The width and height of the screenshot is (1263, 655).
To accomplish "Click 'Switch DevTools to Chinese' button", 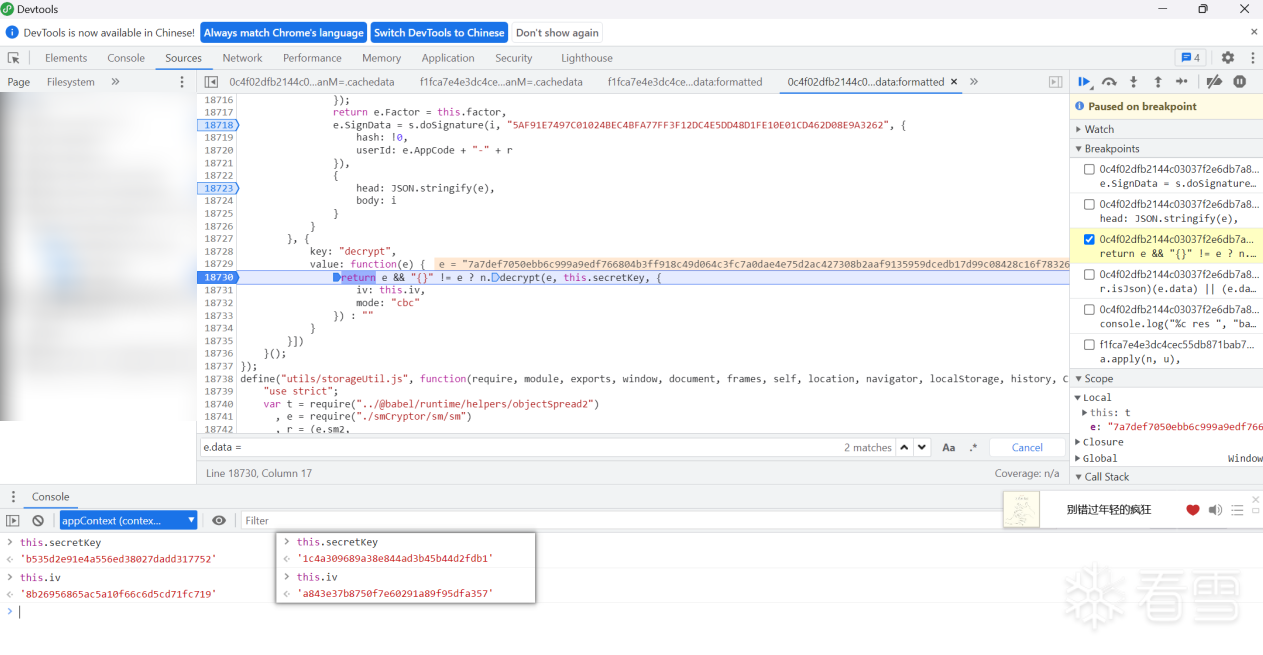I will (x=439, y=33).
